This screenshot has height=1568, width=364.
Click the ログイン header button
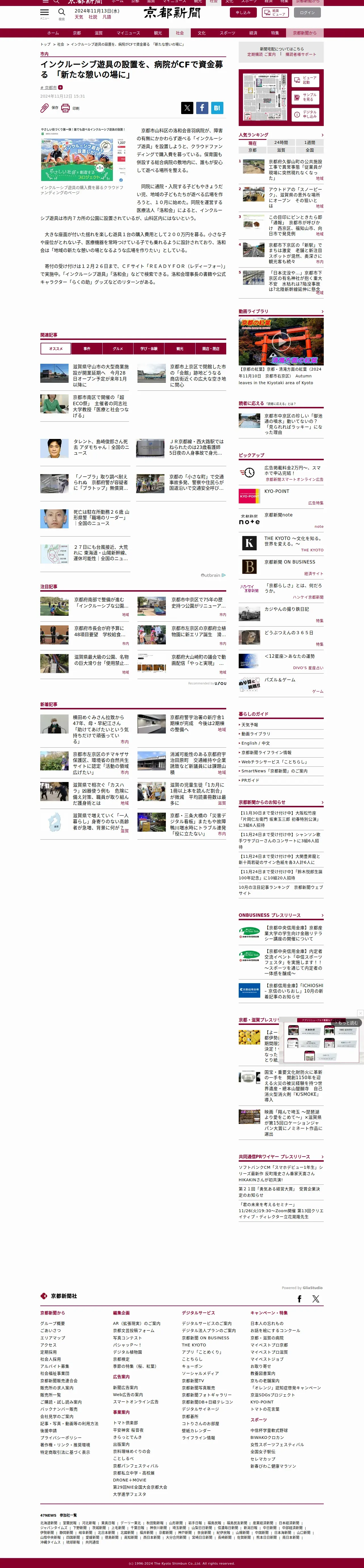[308, 12]
